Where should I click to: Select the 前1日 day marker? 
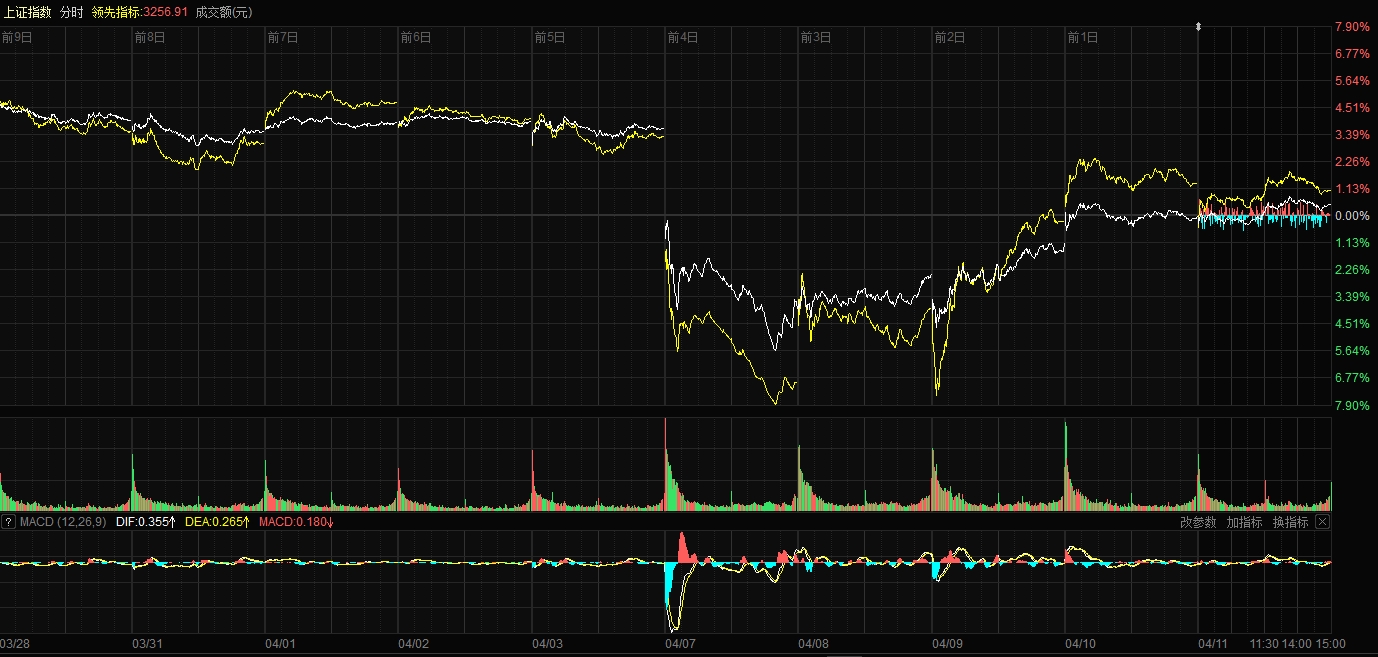1082,37
